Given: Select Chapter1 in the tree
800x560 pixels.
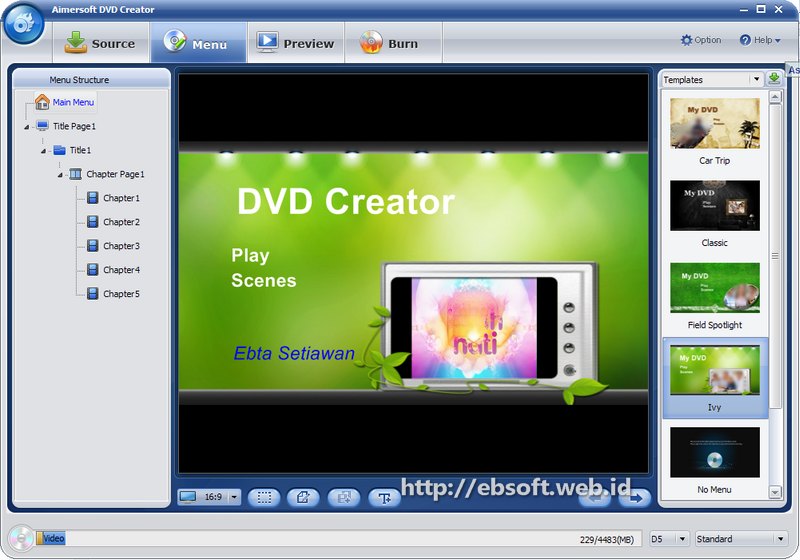Looking at the screenshot, I should (121, 198).
